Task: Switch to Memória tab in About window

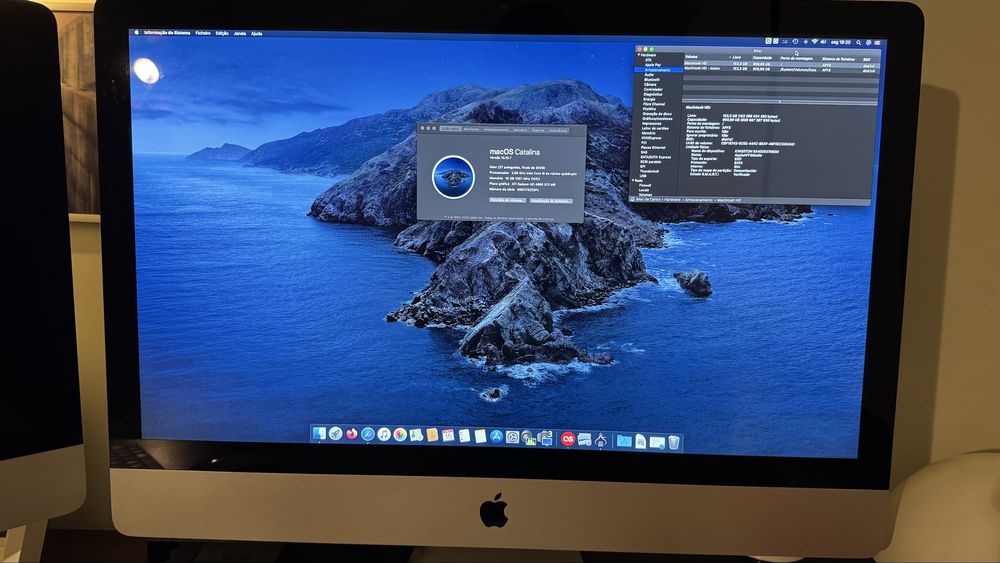Action: point(520,129)
